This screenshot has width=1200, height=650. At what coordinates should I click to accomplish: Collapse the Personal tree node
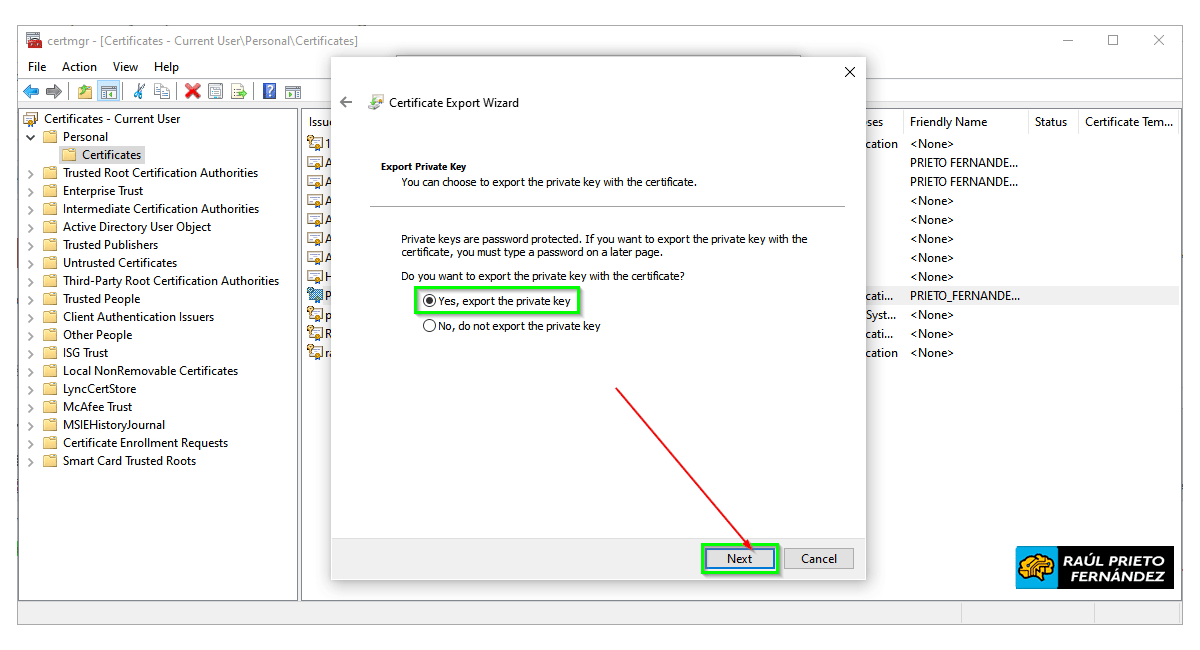[31, 137]
